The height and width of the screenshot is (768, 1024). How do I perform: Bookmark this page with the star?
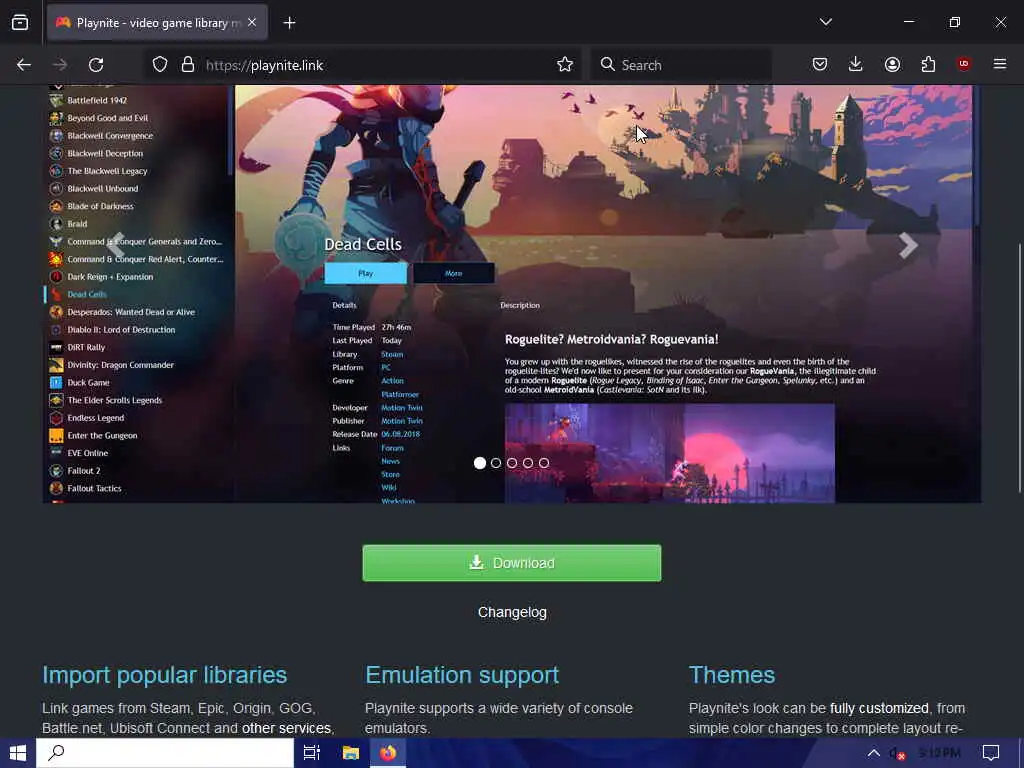click(x=565, y=65)
